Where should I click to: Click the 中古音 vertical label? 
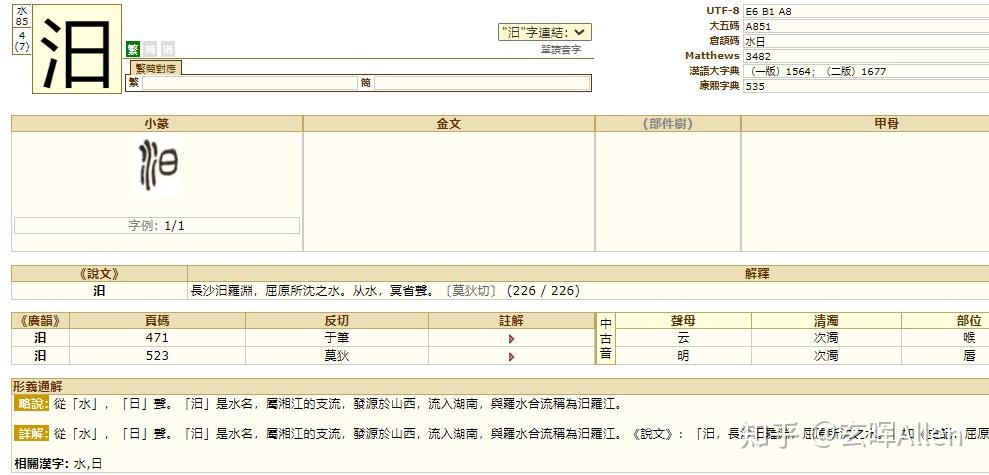606,339
